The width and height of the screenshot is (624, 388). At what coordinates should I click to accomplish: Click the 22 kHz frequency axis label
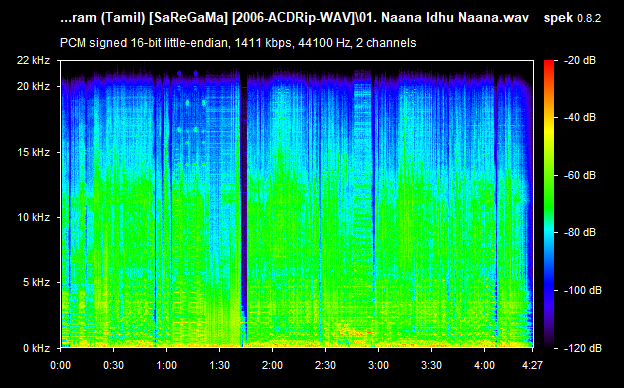[33, 60]
